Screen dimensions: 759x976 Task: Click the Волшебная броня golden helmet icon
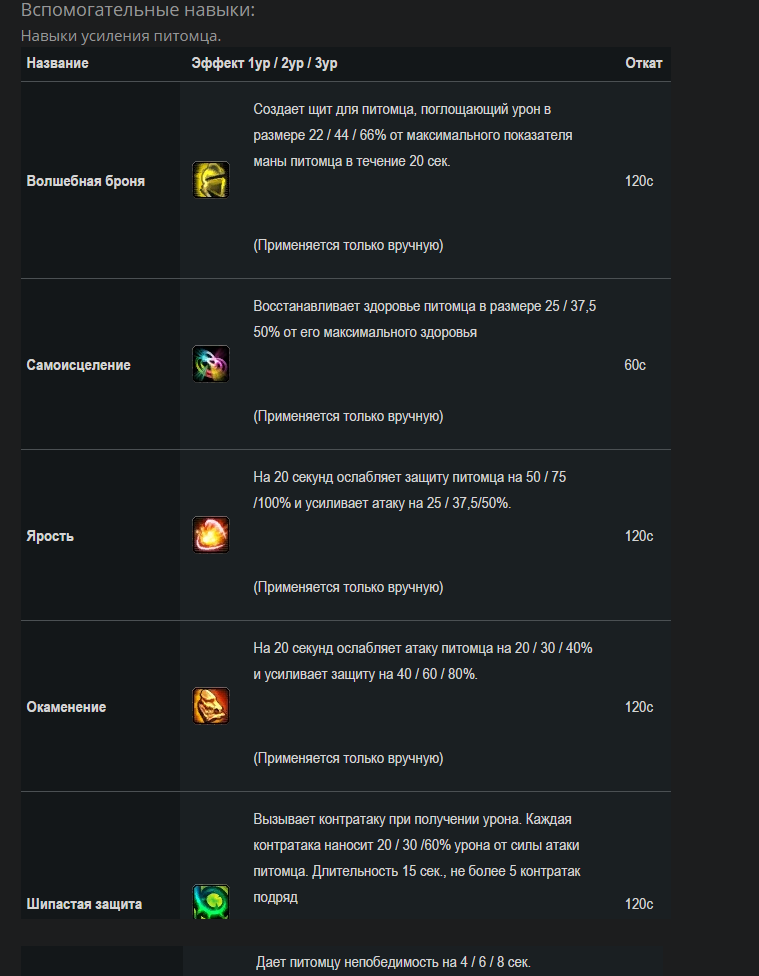[x=210, y=180]
